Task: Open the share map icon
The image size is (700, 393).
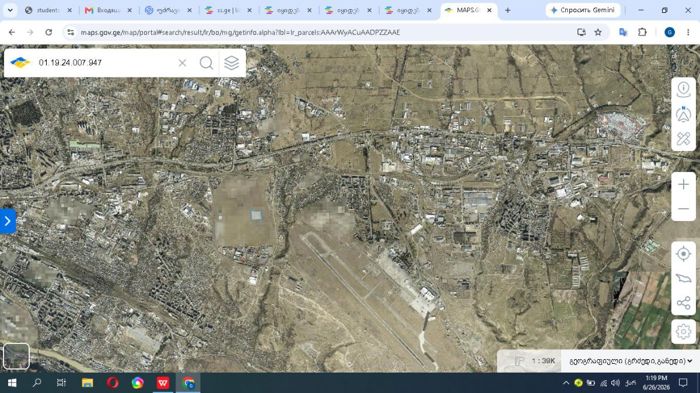Action: (683, 303)
